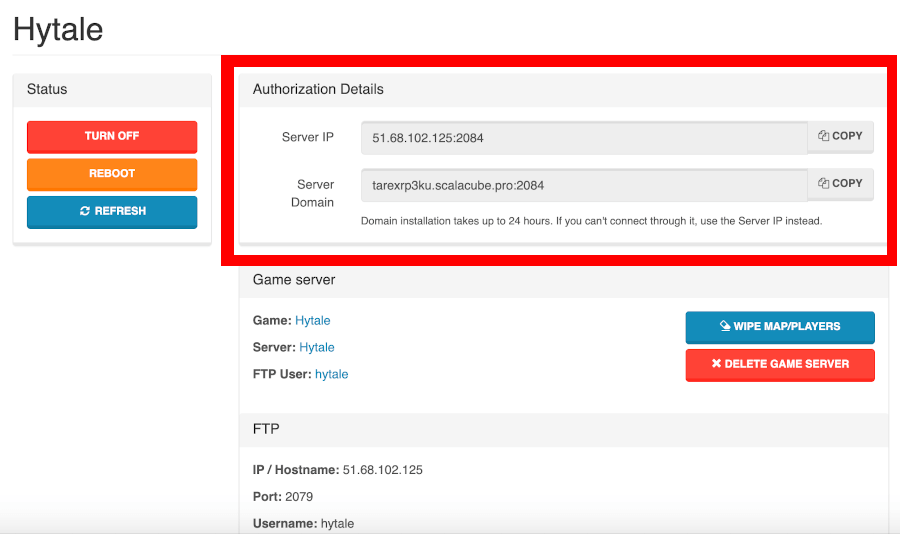The image size is (900, 534).
Task: Click the X icon on the DELETE GAME SERVER button
Action: click(716, 363)
